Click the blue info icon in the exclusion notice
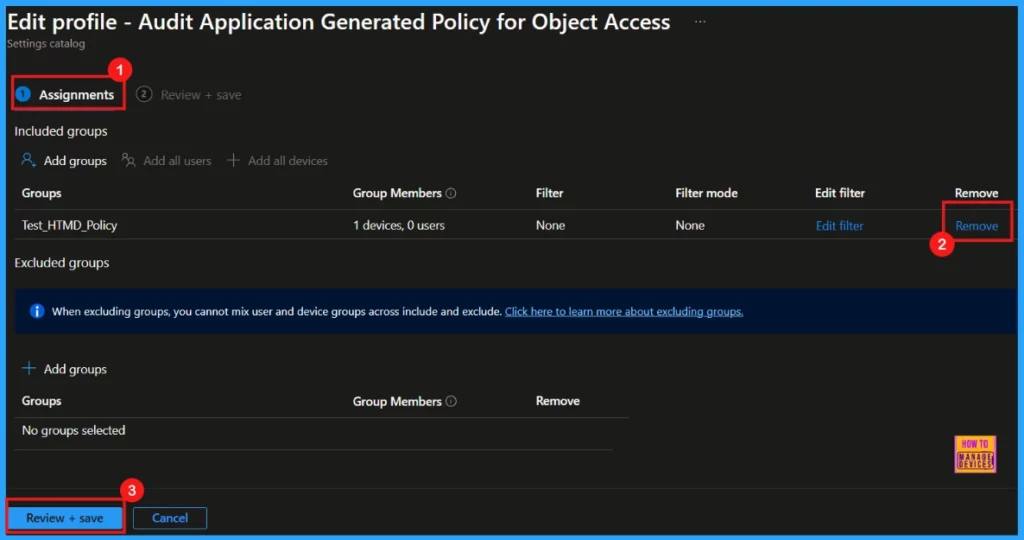Screen dimensions: 1024x540 (37, 311)
